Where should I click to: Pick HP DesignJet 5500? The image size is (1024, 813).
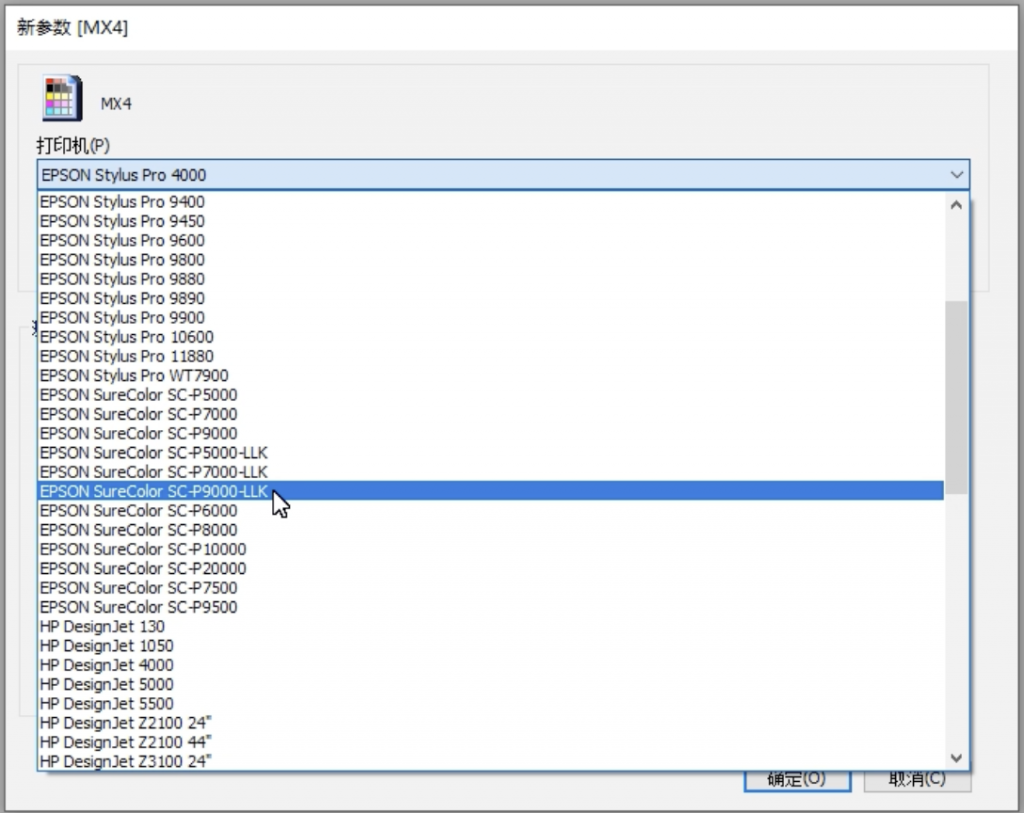pyautogui.click(x=490, y=704)
